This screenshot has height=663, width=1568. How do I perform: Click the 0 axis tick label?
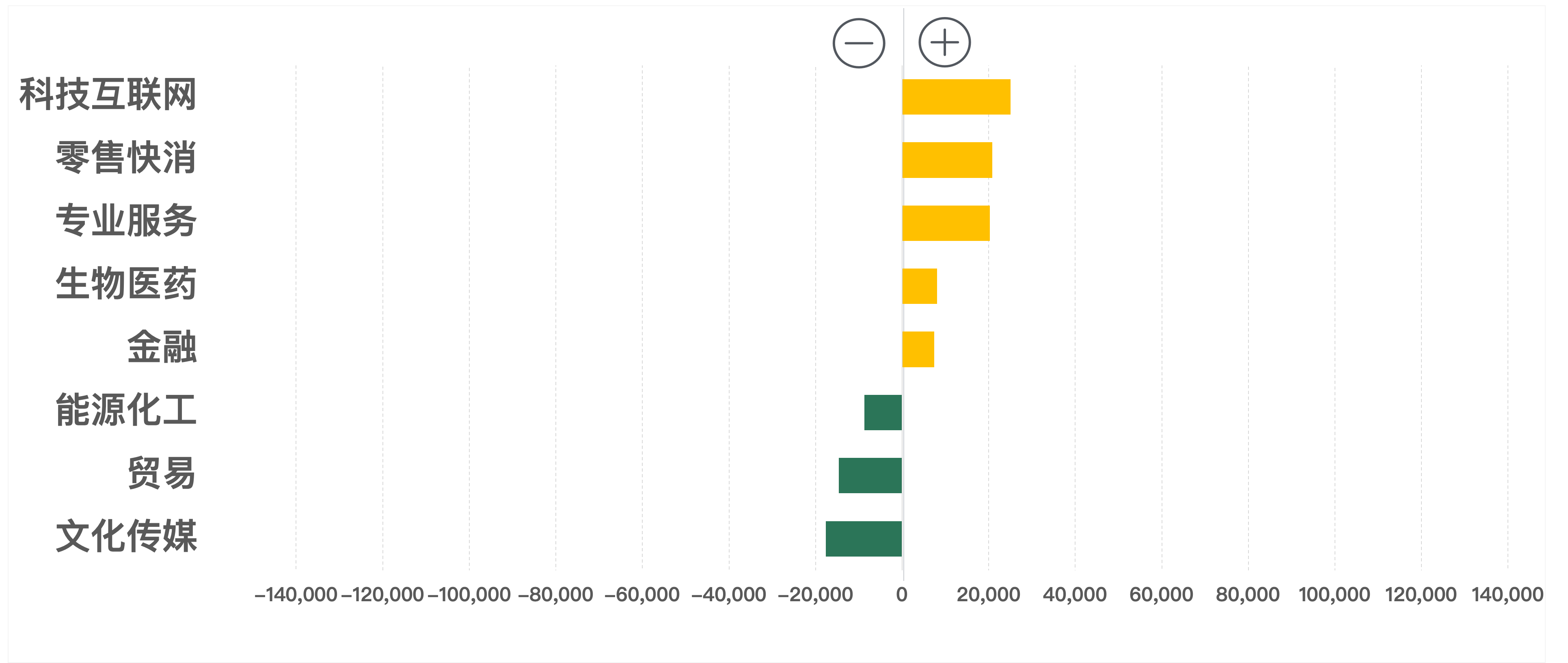901,595
